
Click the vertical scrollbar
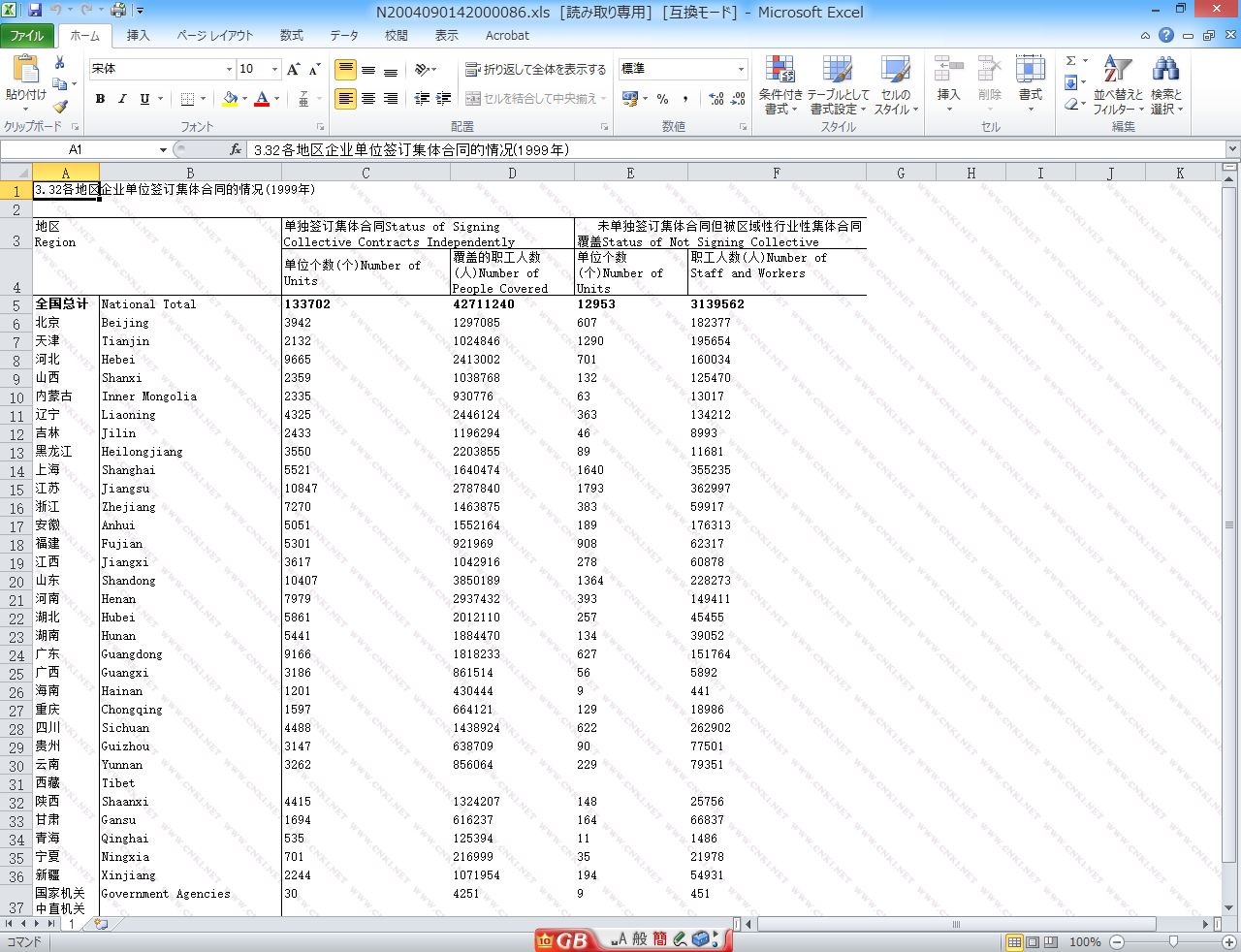click(x=1229, y=524)
